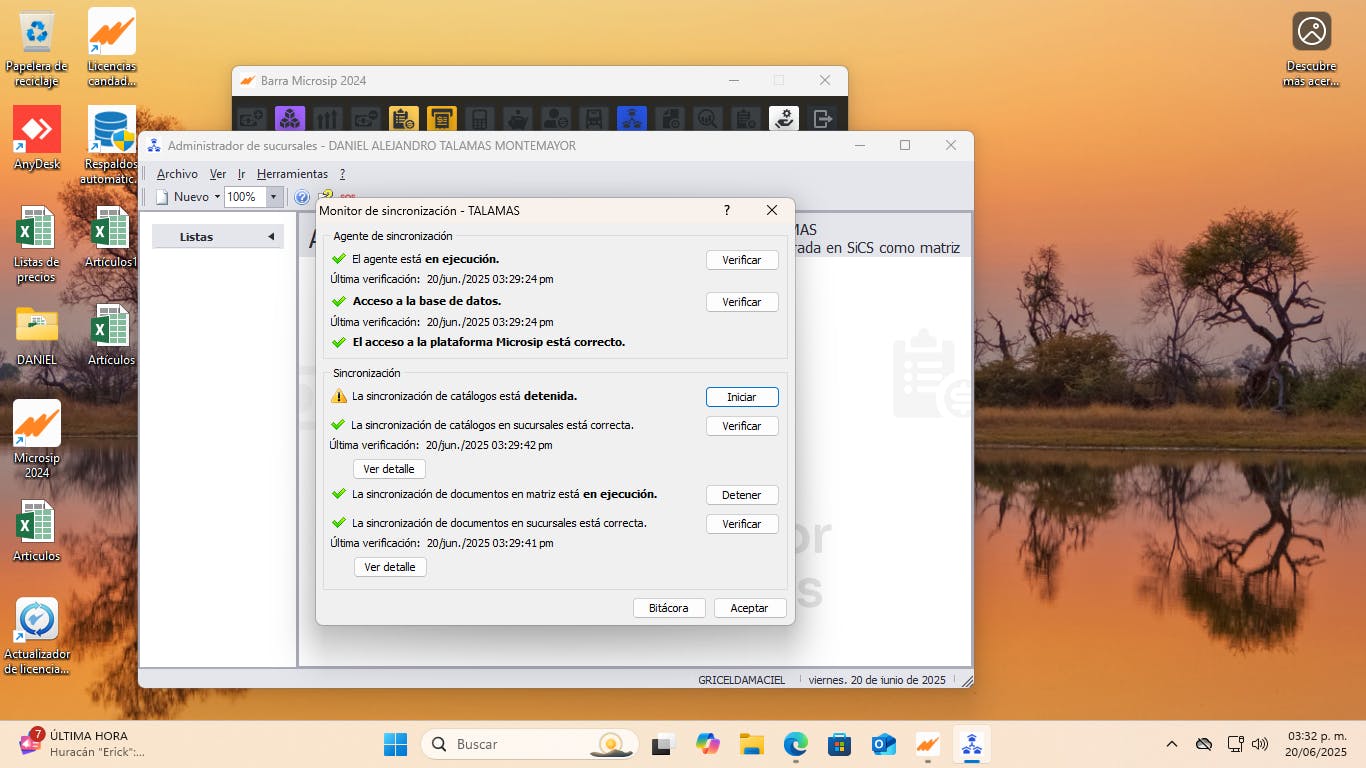Screen dimensions: 1366x768
Task: Click Detener to stop document synchronization
Action: point(742,495)
